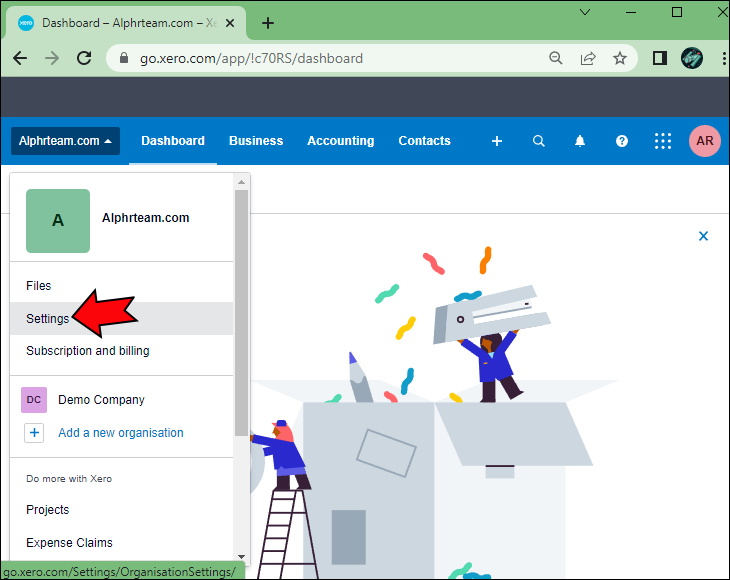Close the Dashboard – Alphrteam.com tab
The image size is (730, 580).
point(230,23)
